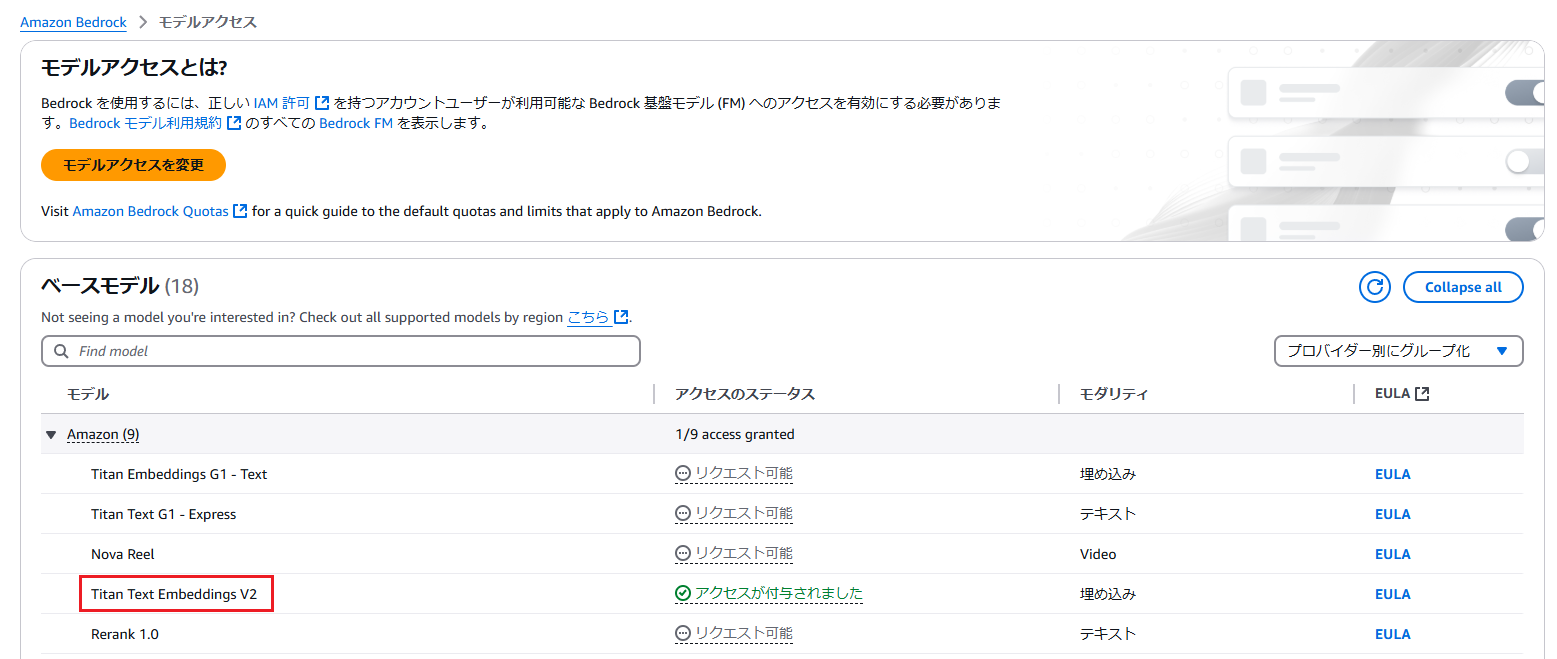This screenshot has height=659, width=1557.
Task: Collapse the Amazon (9) group triangle
Action: pyautogui.click(x=51, y=435)
